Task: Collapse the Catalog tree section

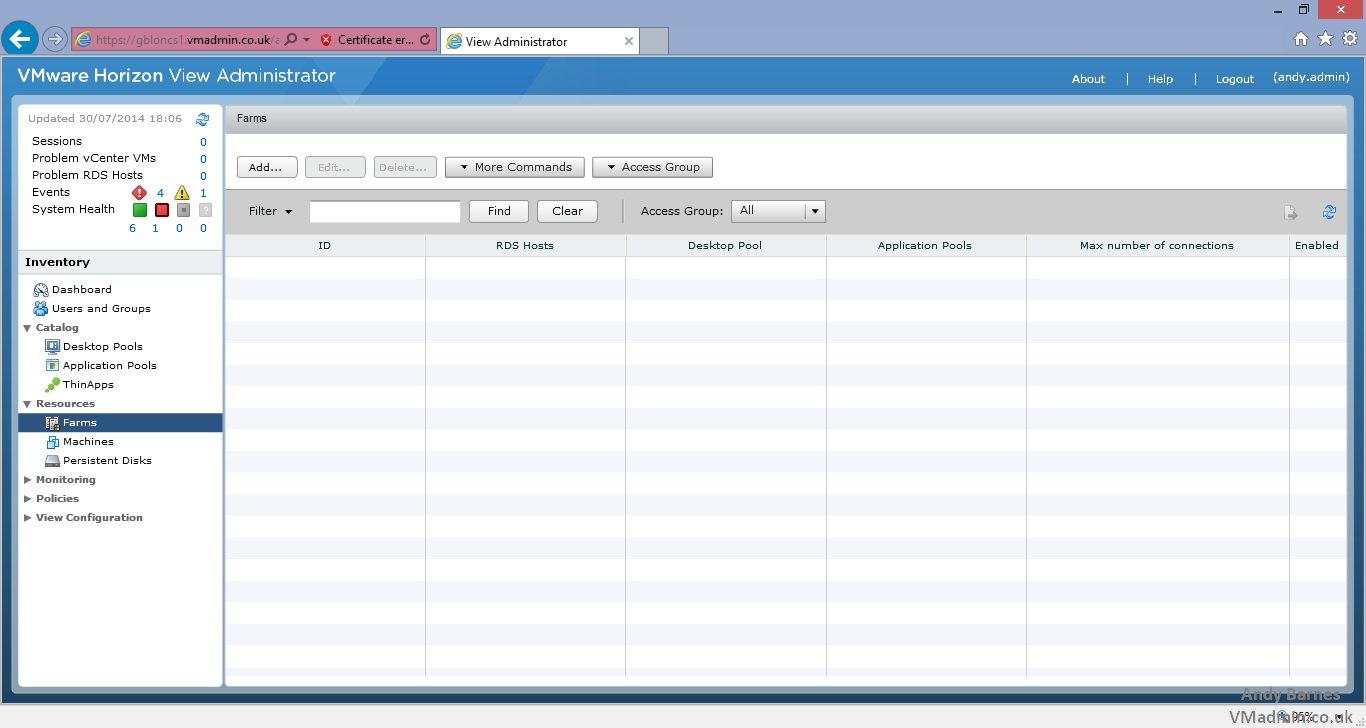Action: point(28,328)
